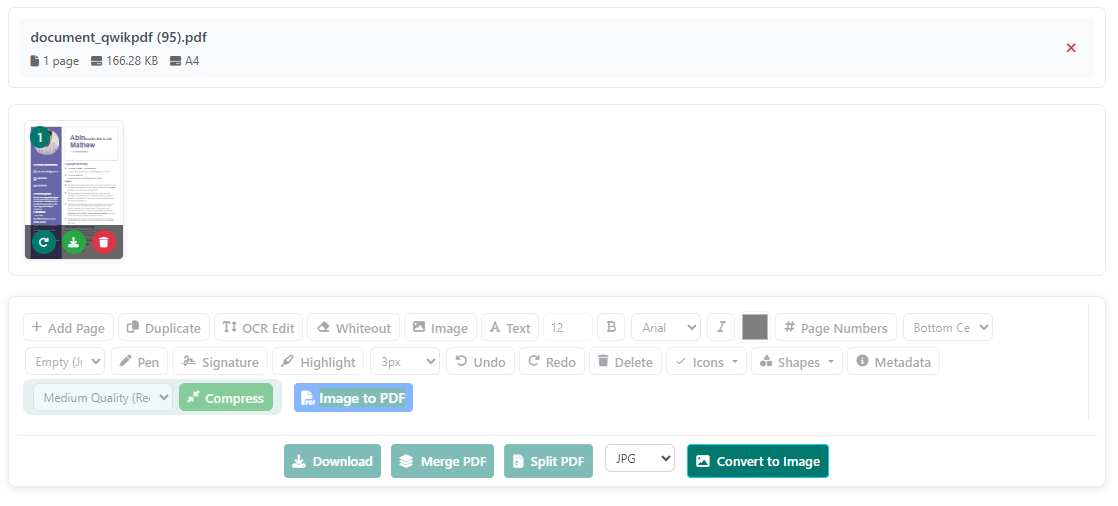The height and width of the screenshot is (506, 1118).
Task: Add Page Numbers to the document
Action: pos(836,328)
